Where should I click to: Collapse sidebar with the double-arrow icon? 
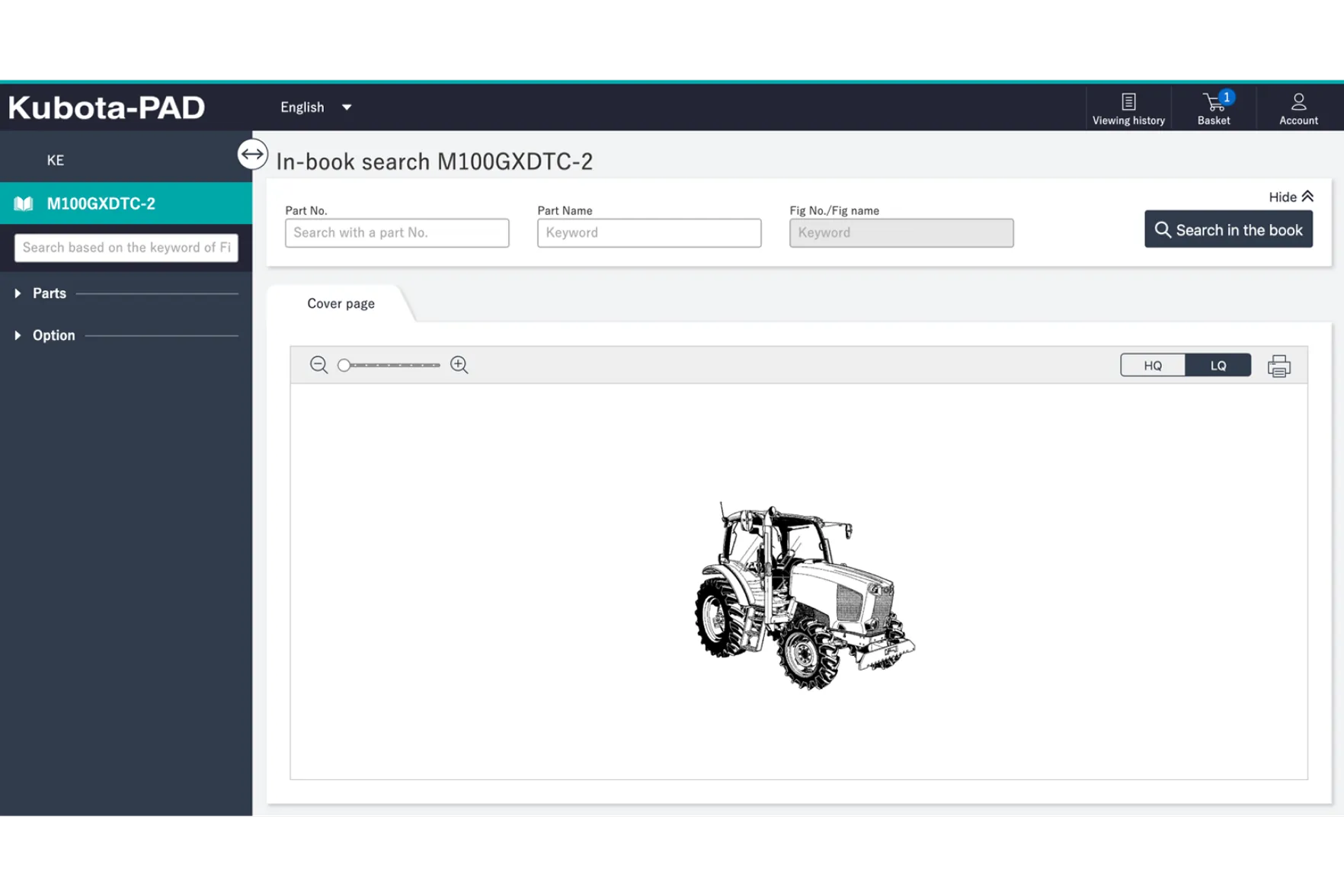tap(252, 154)
